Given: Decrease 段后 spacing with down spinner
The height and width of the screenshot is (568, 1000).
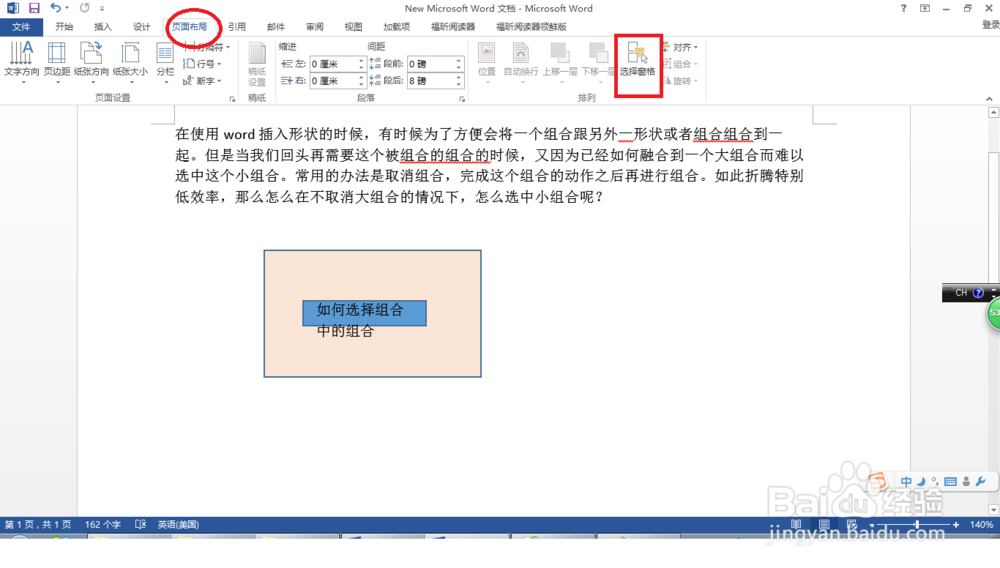Looking at the screenshot, I should 459,85.
